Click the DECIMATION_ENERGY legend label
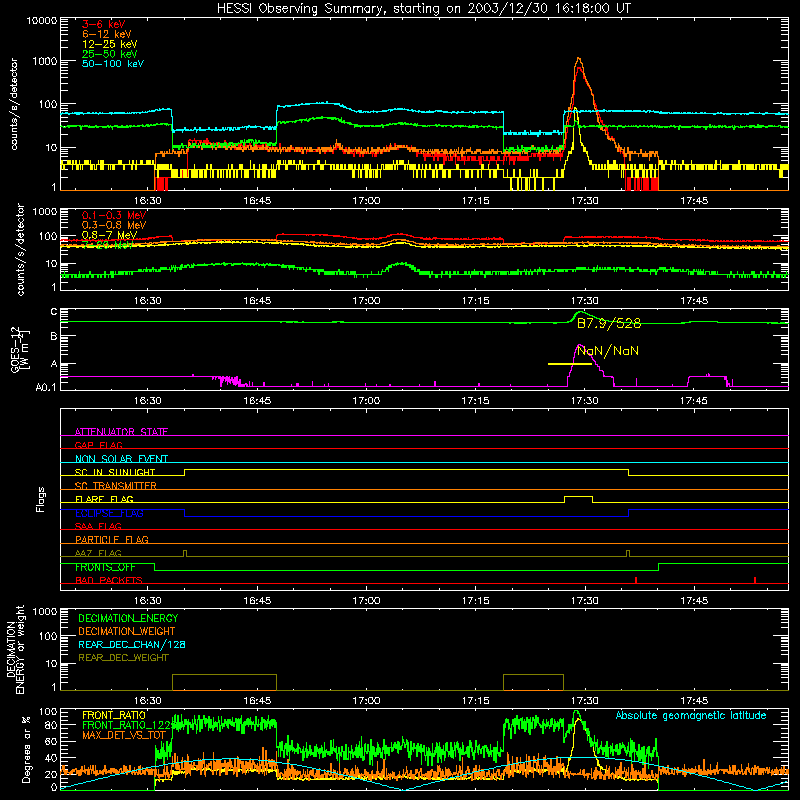The image size is (800, 800). (x=128, y=618)
